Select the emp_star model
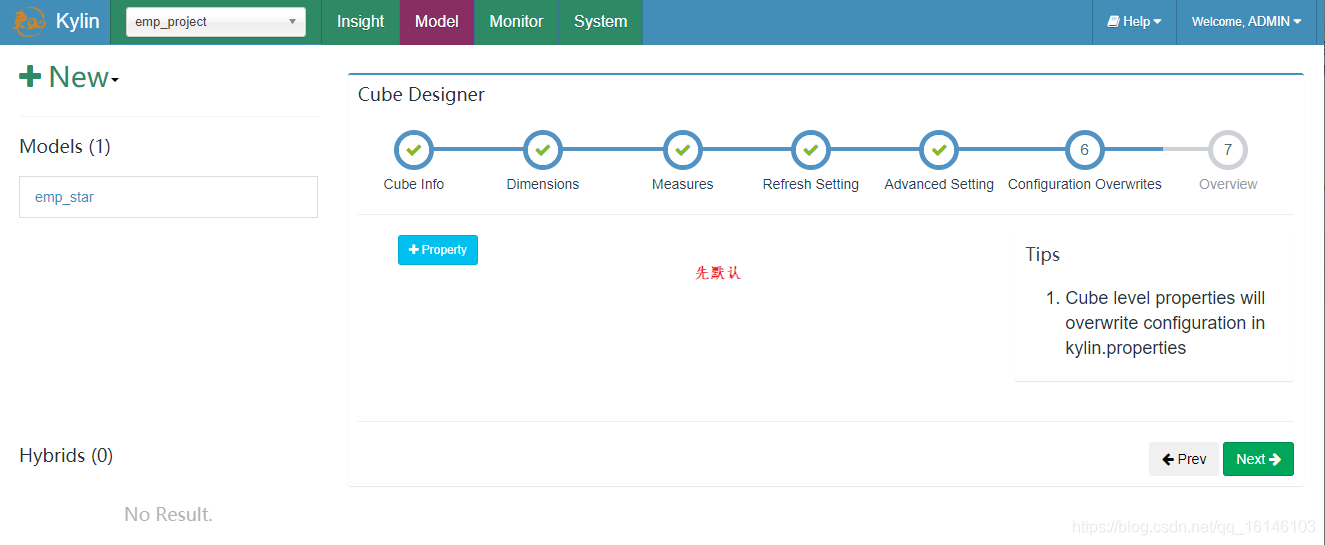The image size is (1325, 545). tap(168, 197)
